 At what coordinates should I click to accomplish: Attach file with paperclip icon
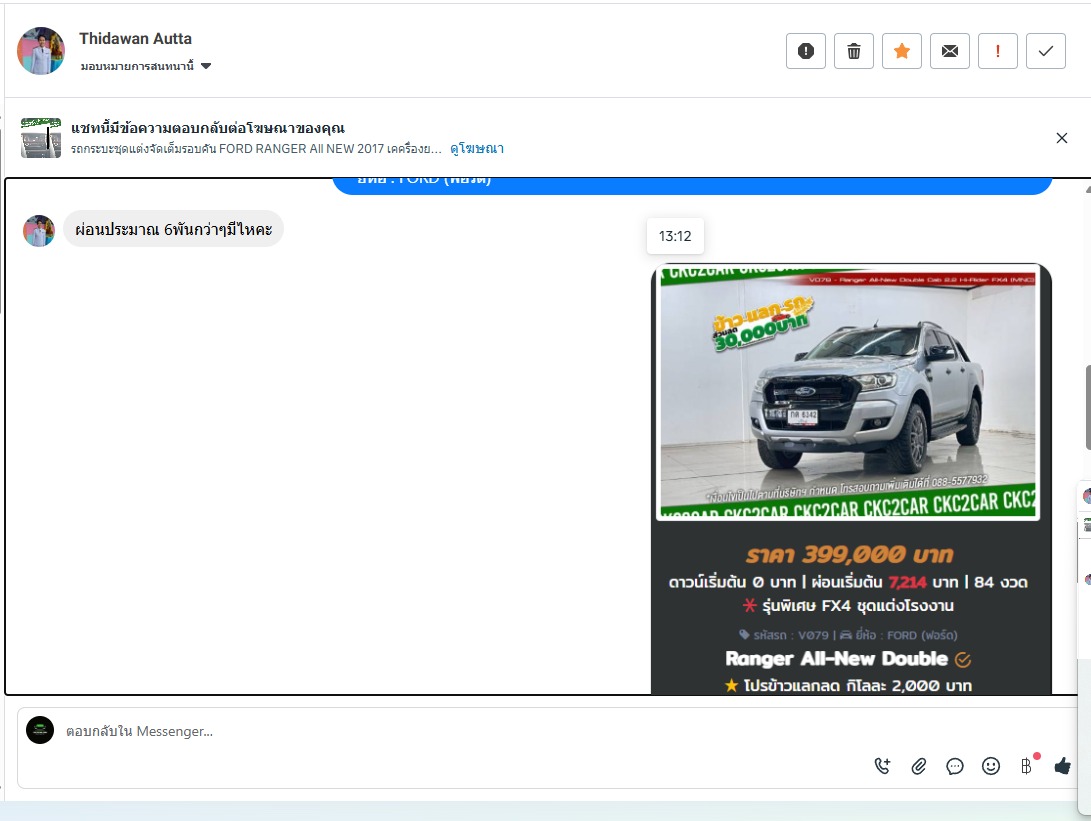tap(918, 766)
